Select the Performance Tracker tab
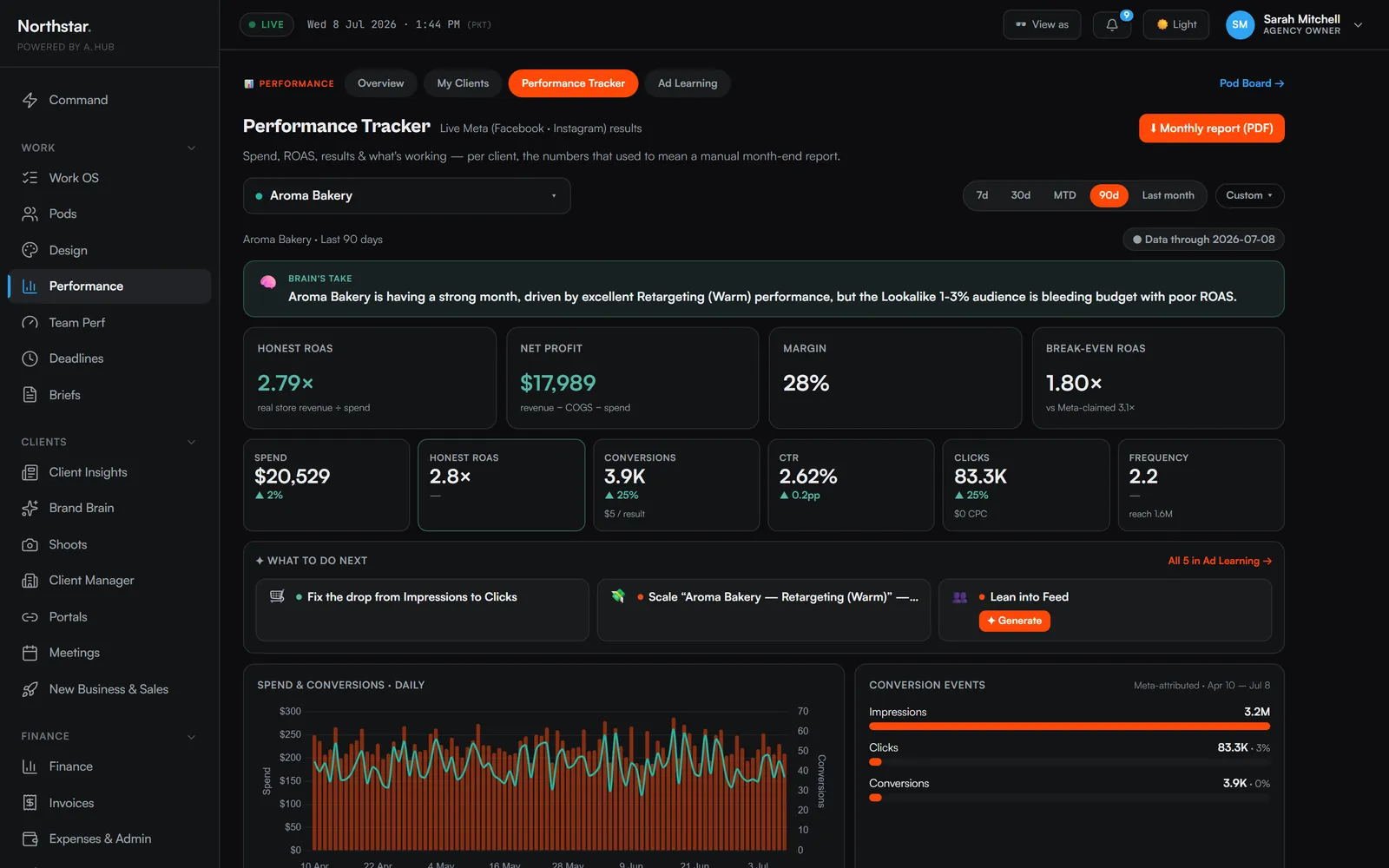1389x868 pixels. (x=573, y=83)
